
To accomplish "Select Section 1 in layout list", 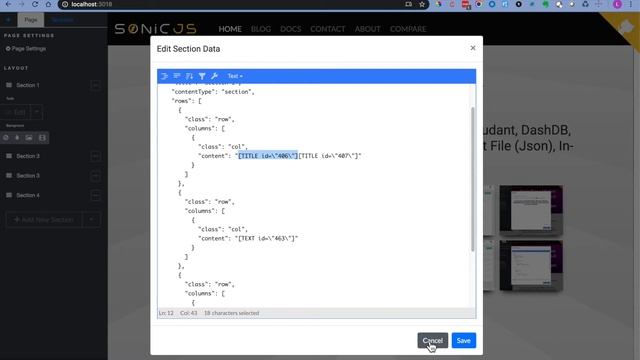I will pyautogui.click(x=28, y=85).
